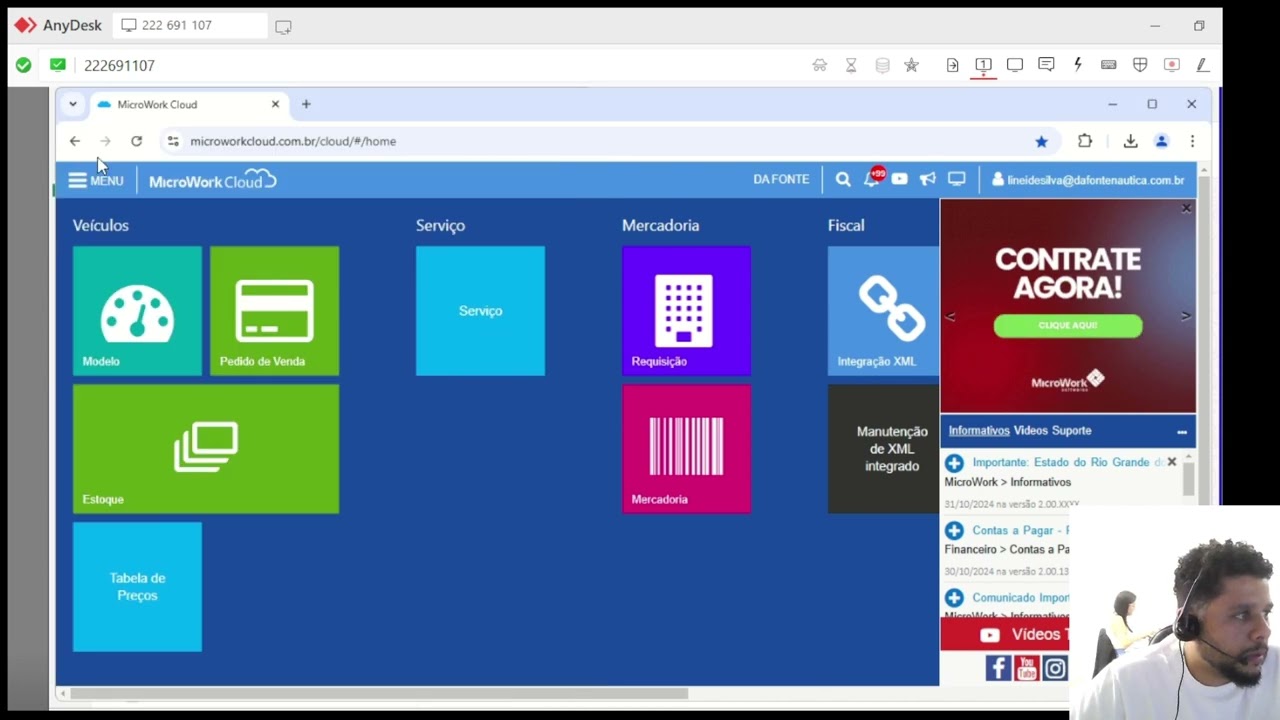Screen dimensions: 1280x720
Task: Click the MicroWork Cloud logo
Action: 212,180
